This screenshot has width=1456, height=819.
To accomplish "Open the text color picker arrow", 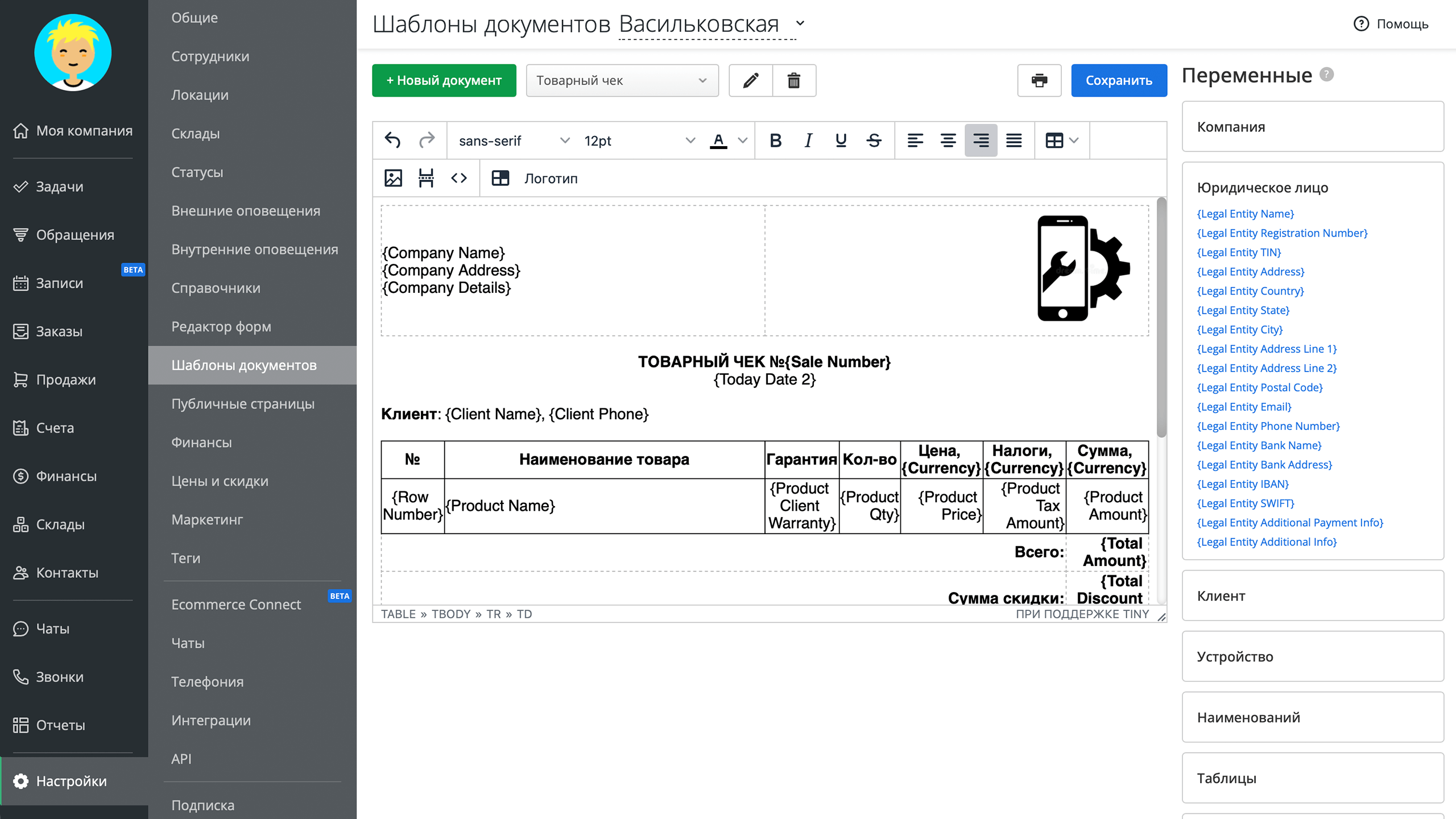I will click(x=743, y=140).
